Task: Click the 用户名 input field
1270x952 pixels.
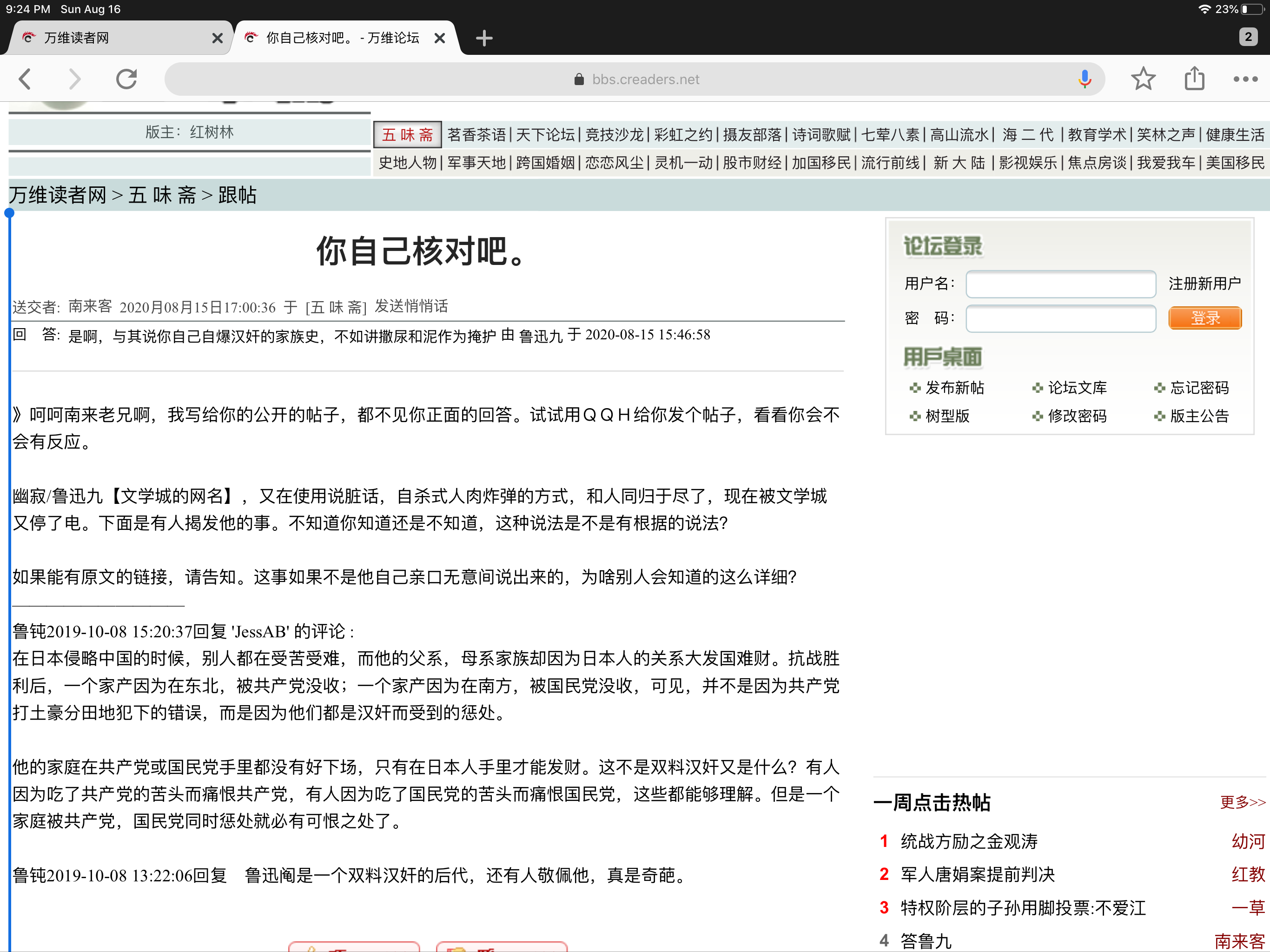Action: tap(1060, 284)
